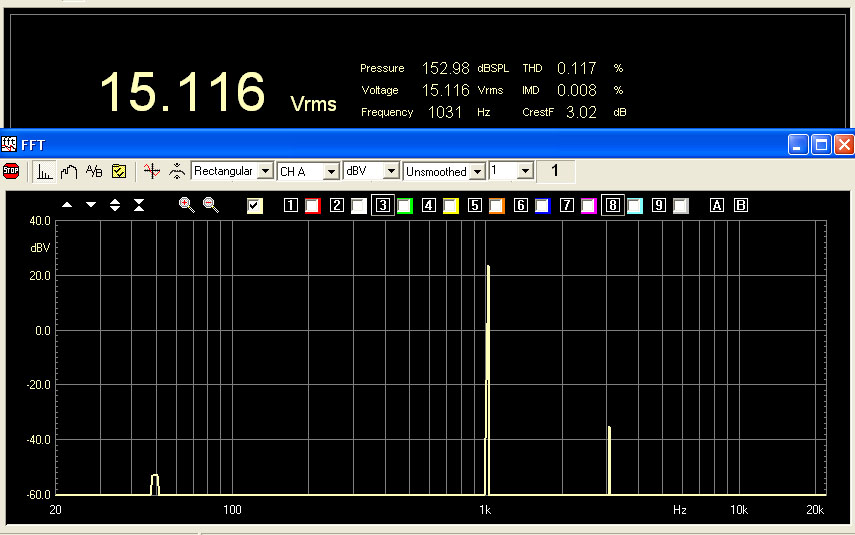Click the curve envelope display icon
Viewport: 855px width, 535px height.
click(69, 171)
